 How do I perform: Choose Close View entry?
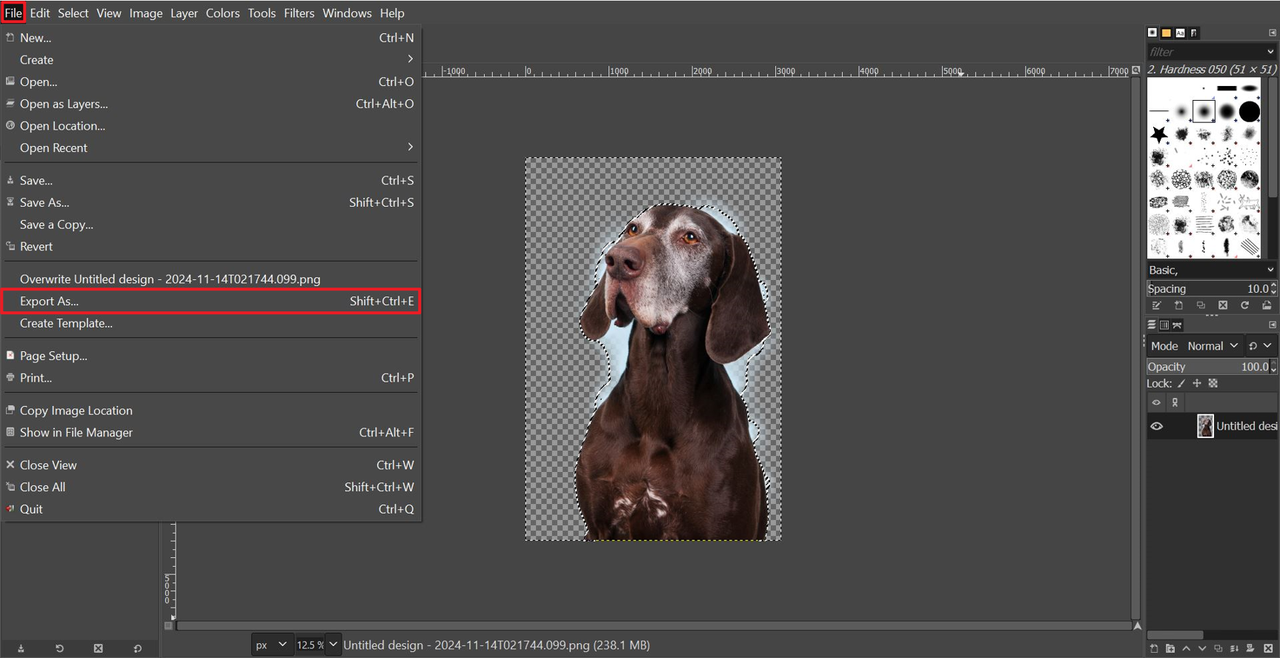[211, 465]
